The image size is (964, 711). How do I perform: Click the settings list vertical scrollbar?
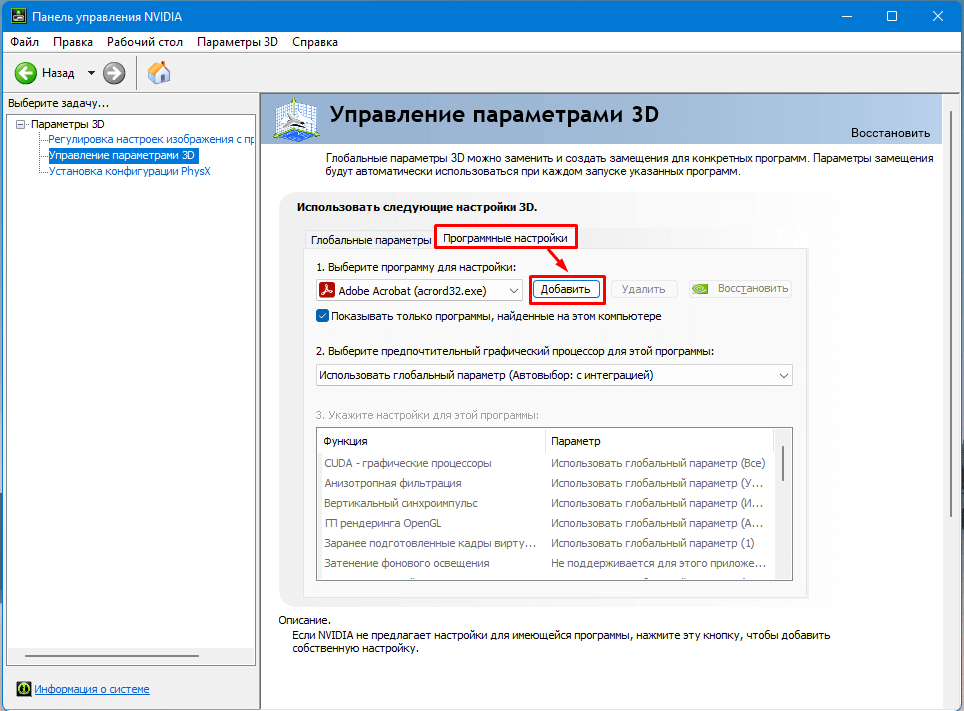tap(782, 465)
